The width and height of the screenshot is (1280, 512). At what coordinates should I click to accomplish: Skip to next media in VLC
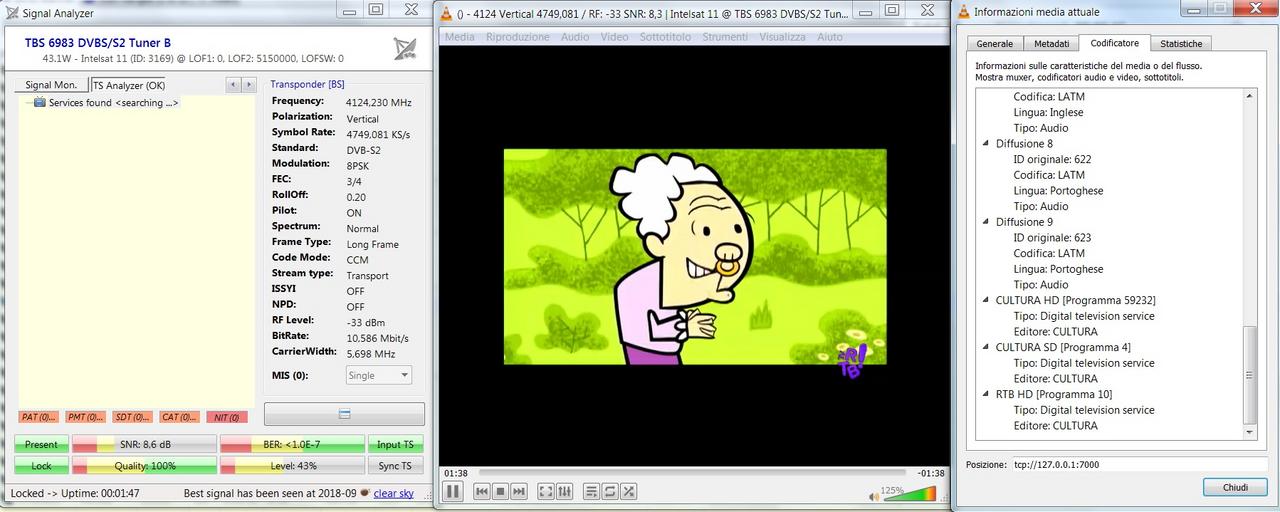tap(518, 491)
